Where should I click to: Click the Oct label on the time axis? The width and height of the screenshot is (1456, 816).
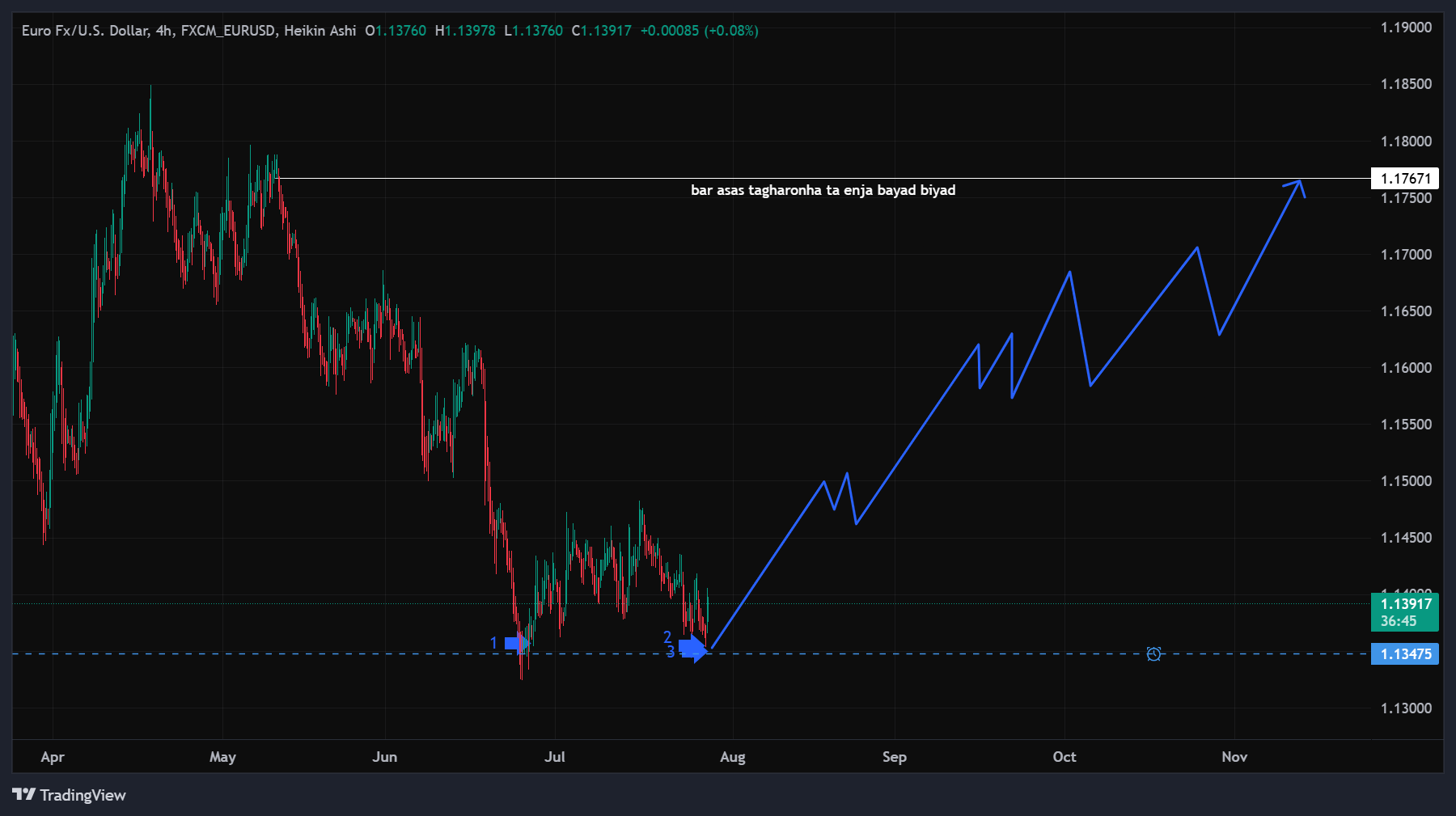point(1064,757)
